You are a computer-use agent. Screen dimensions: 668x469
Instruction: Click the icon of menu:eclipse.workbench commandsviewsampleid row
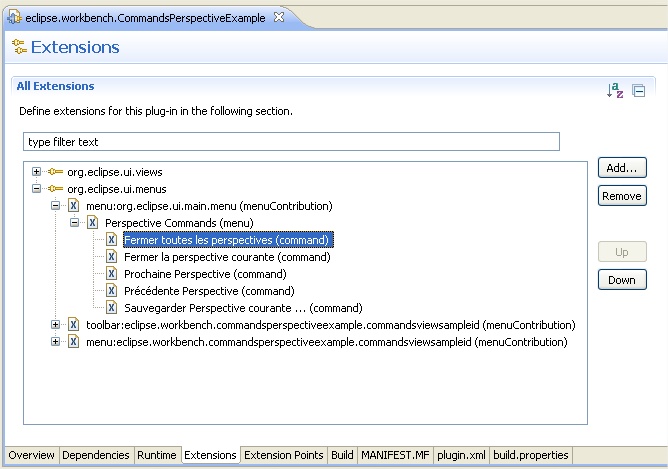[74, 342]
